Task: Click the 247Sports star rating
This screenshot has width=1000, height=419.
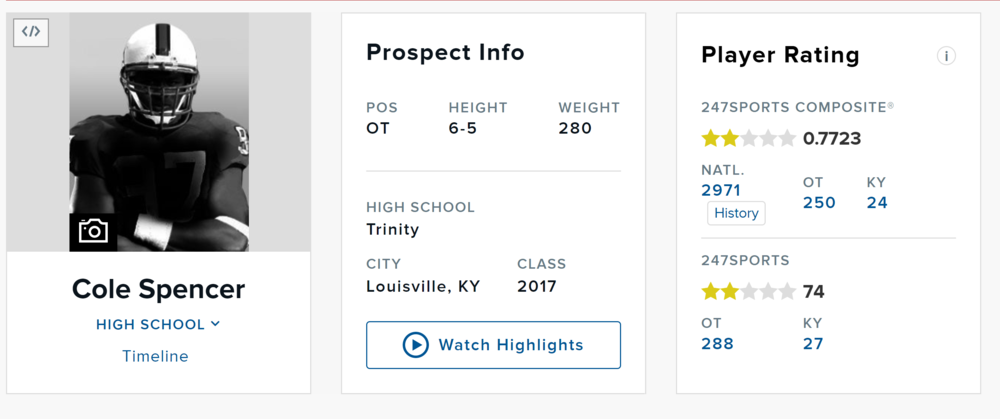Action: pos(748,292)
